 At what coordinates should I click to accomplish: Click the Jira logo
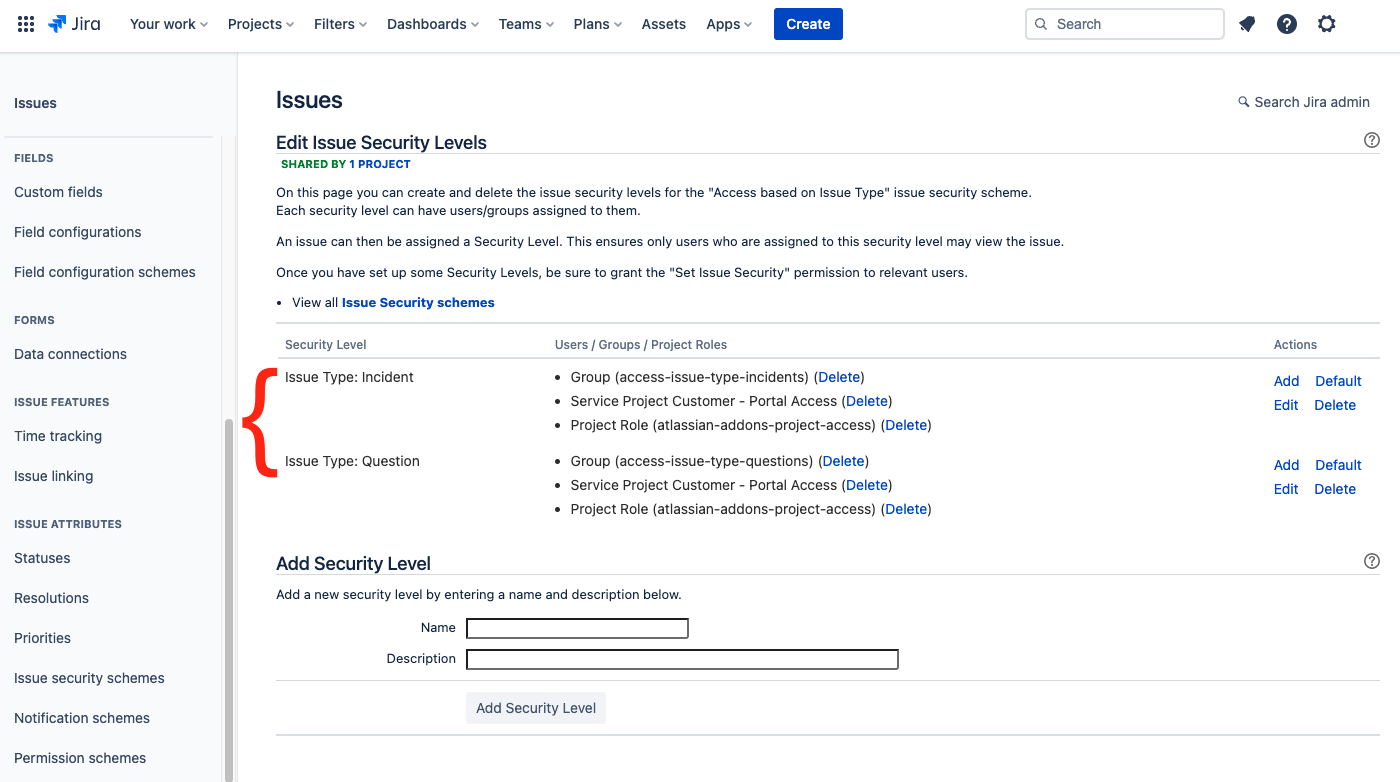click(74, 23)
